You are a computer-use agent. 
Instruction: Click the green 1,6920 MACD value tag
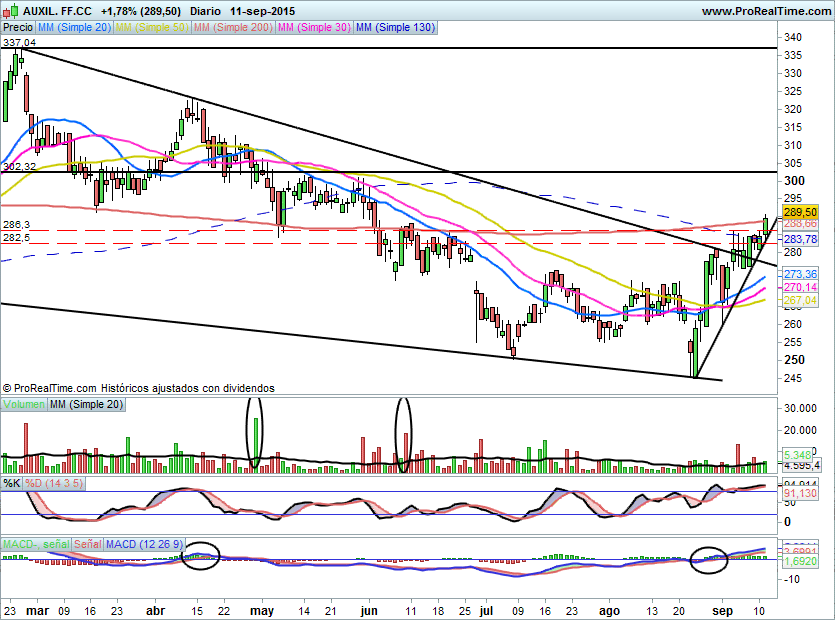pyautogui.click(x=802, y=562)
